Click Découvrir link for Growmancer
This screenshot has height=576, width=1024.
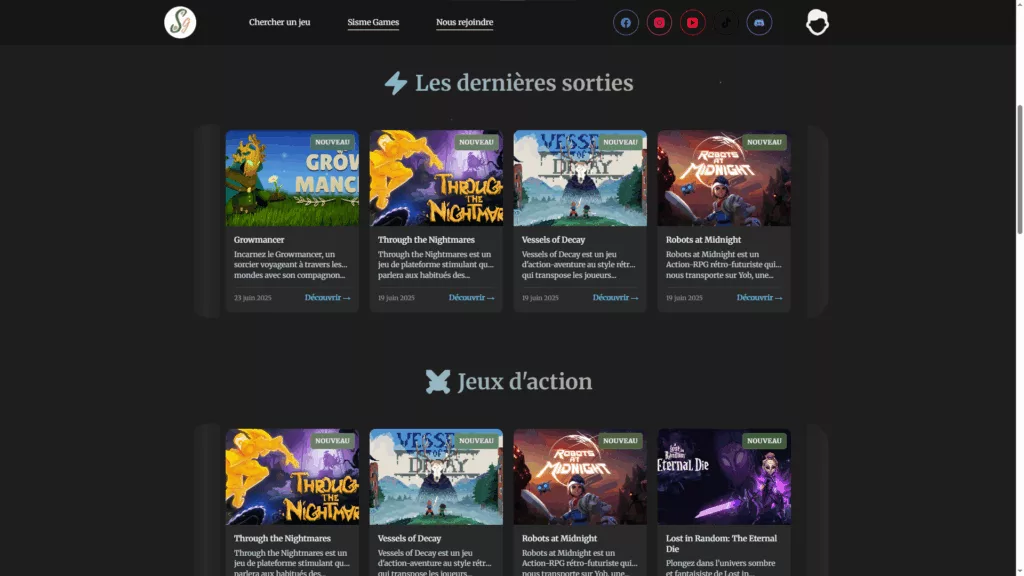click(328, 298)
